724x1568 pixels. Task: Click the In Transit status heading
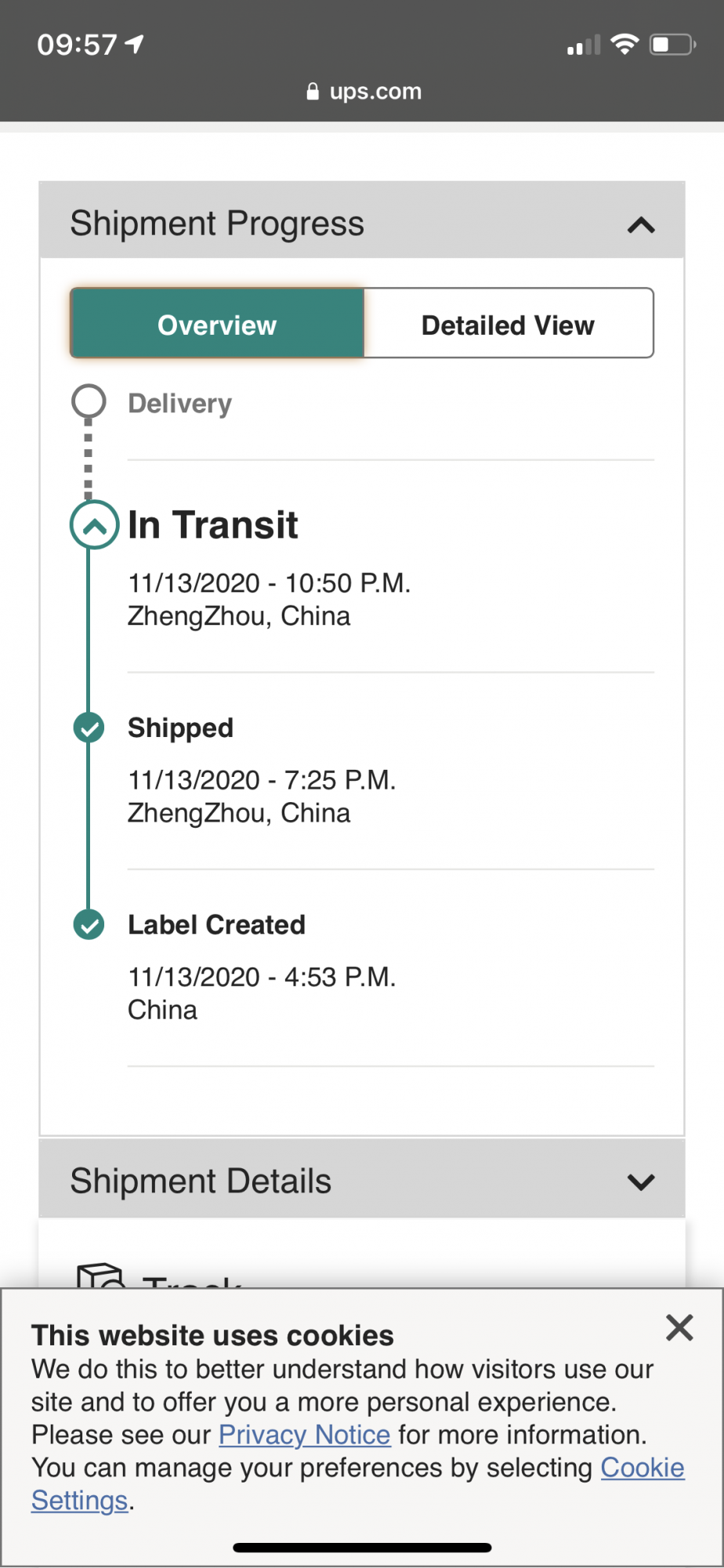(213, 525)
